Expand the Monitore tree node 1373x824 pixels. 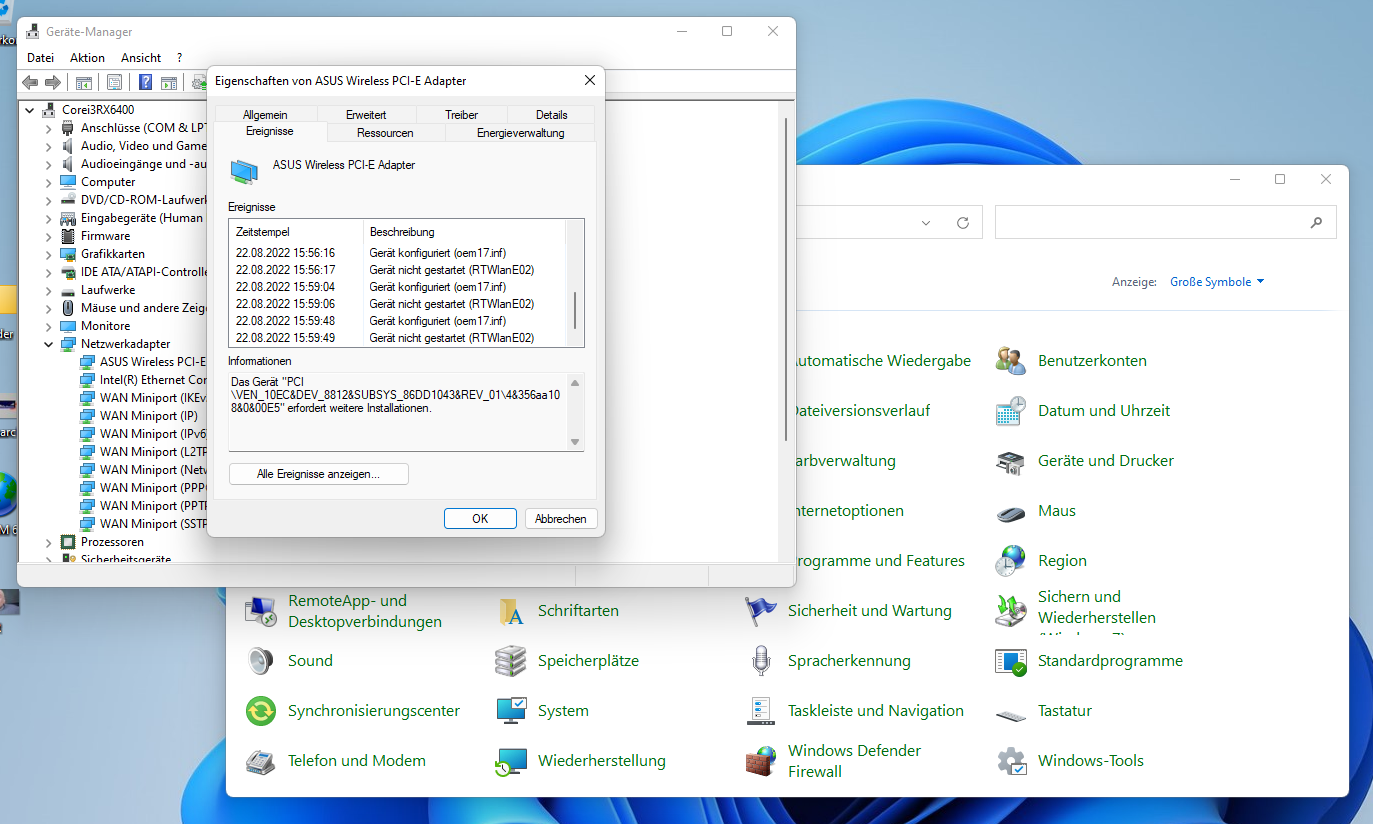click(x=48, y=326)
